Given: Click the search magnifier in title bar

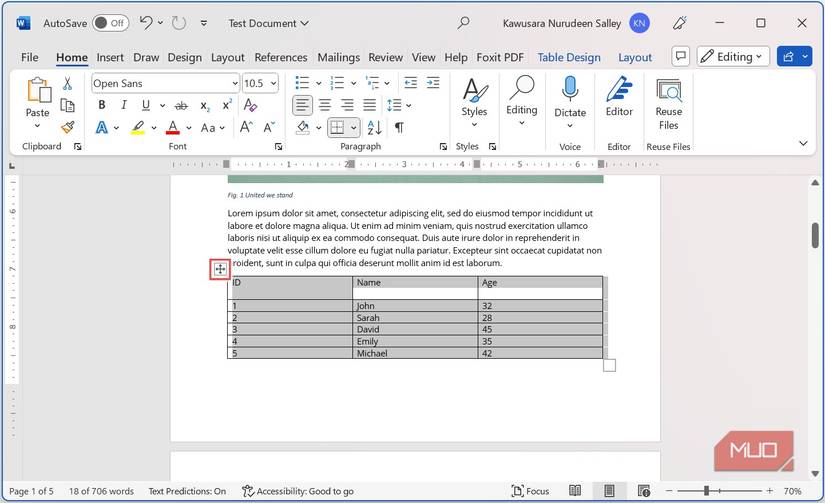Looking at the screenshot, I should (x=464, y=23).
